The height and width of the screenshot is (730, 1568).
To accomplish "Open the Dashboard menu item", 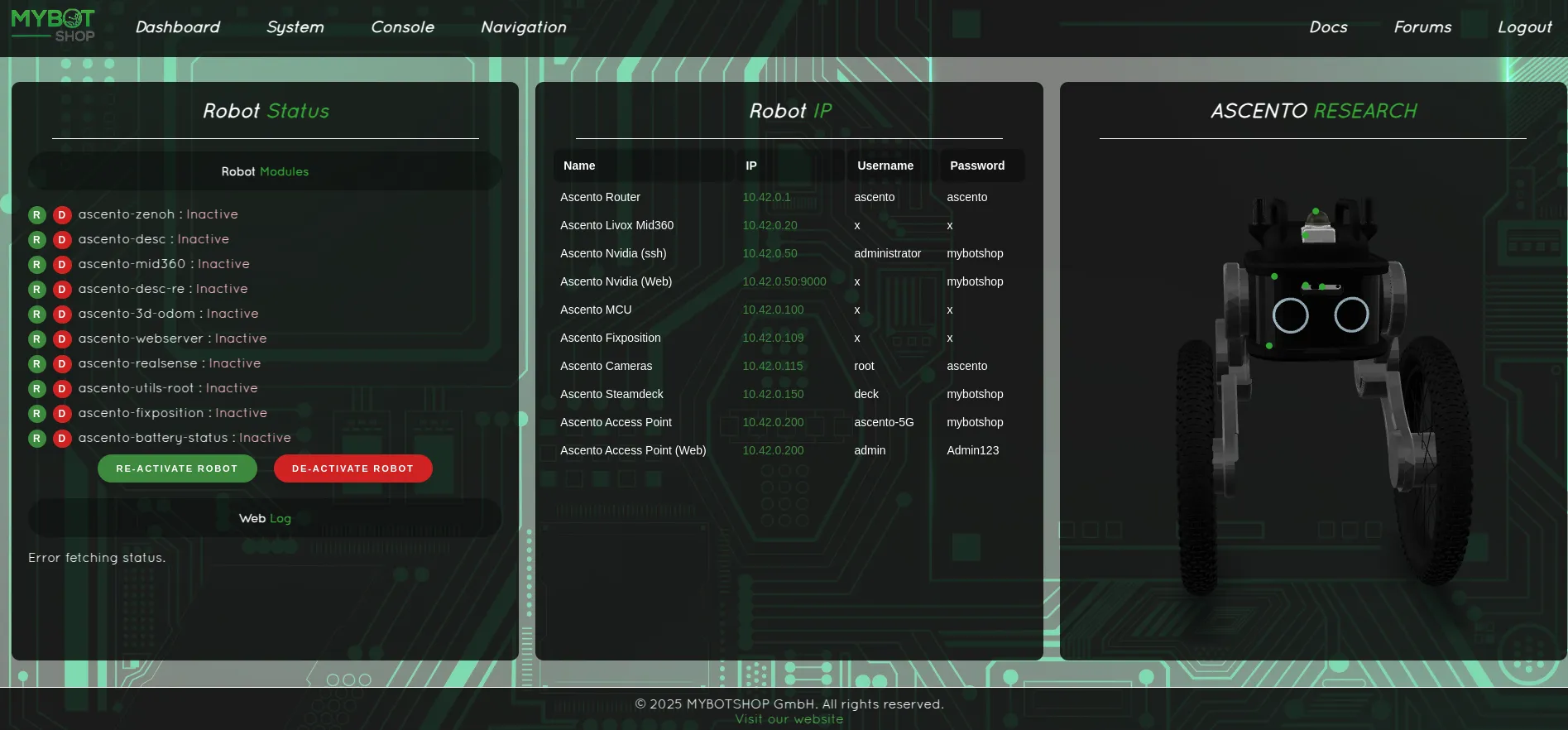I will (178, 27).
